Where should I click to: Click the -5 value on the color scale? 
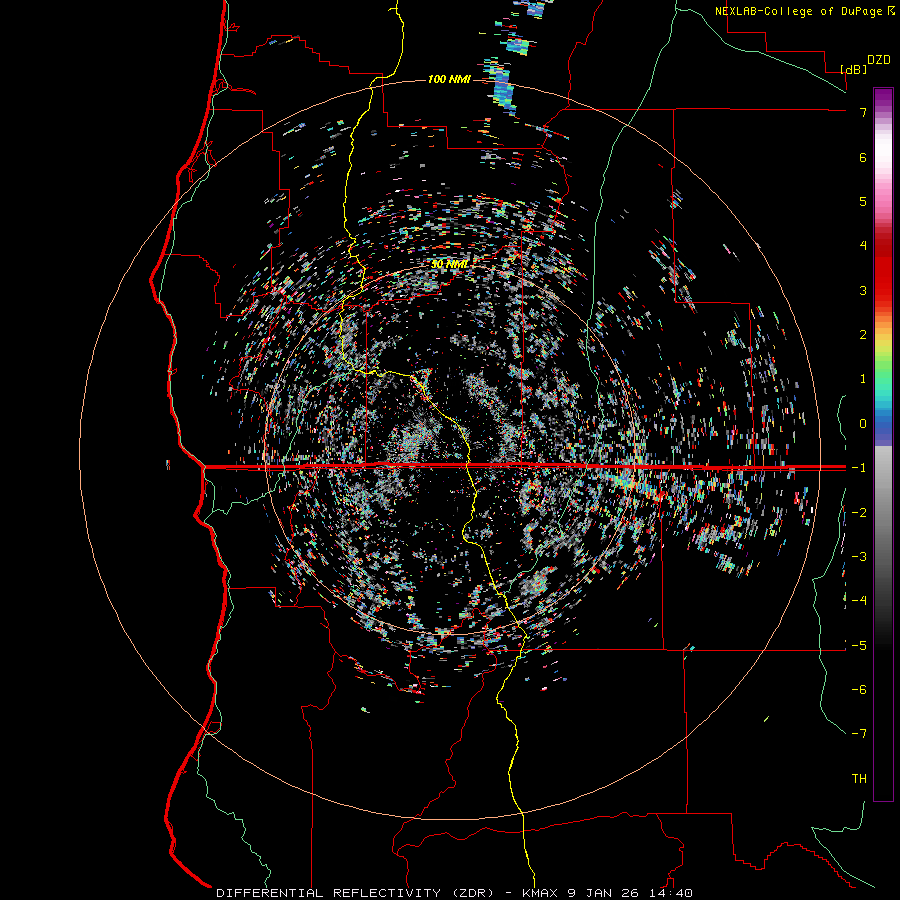859,646
